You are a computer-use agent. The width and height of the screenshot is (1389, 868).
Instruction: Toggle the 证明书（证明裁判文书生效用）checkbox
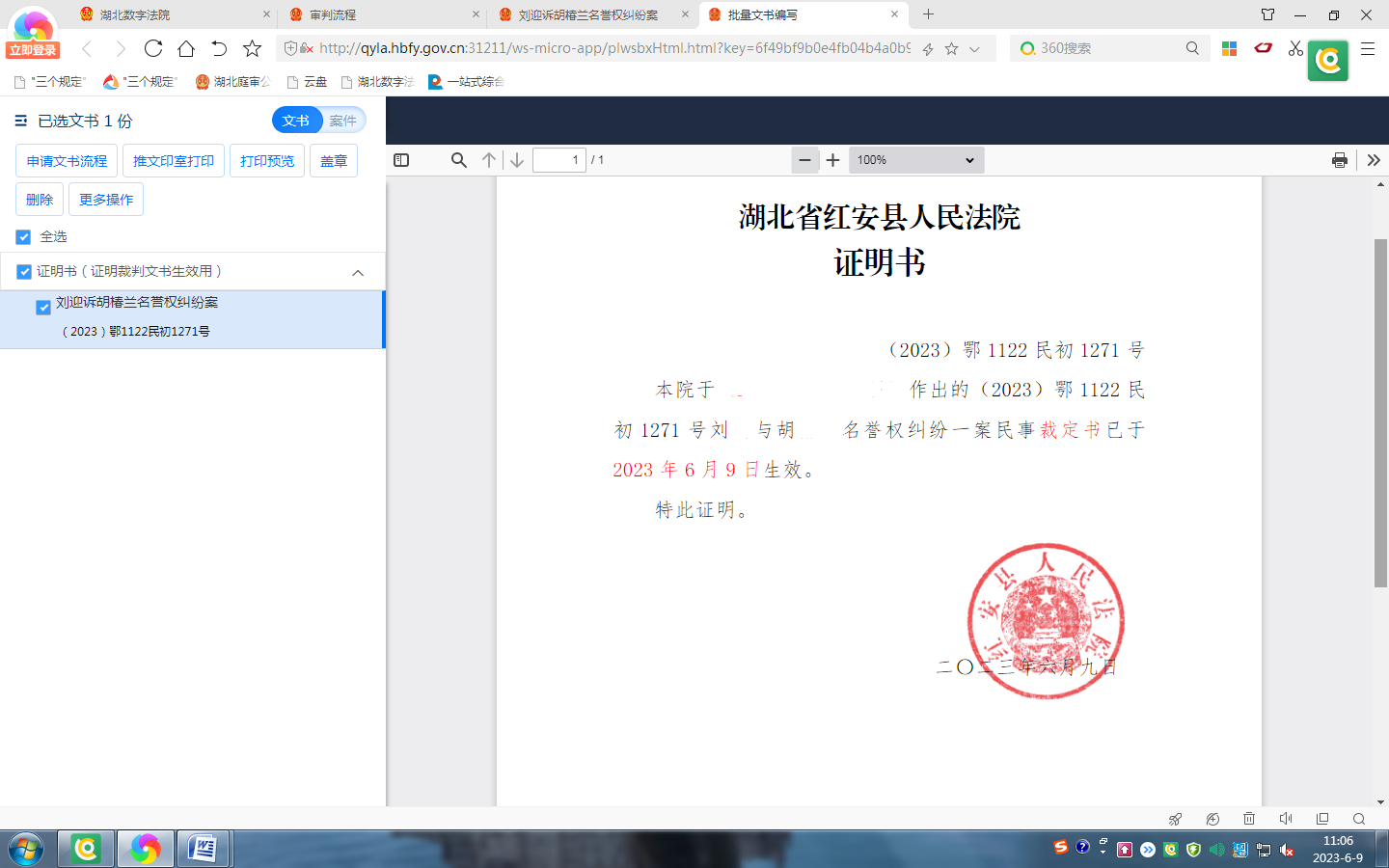(x=22, y=272)
